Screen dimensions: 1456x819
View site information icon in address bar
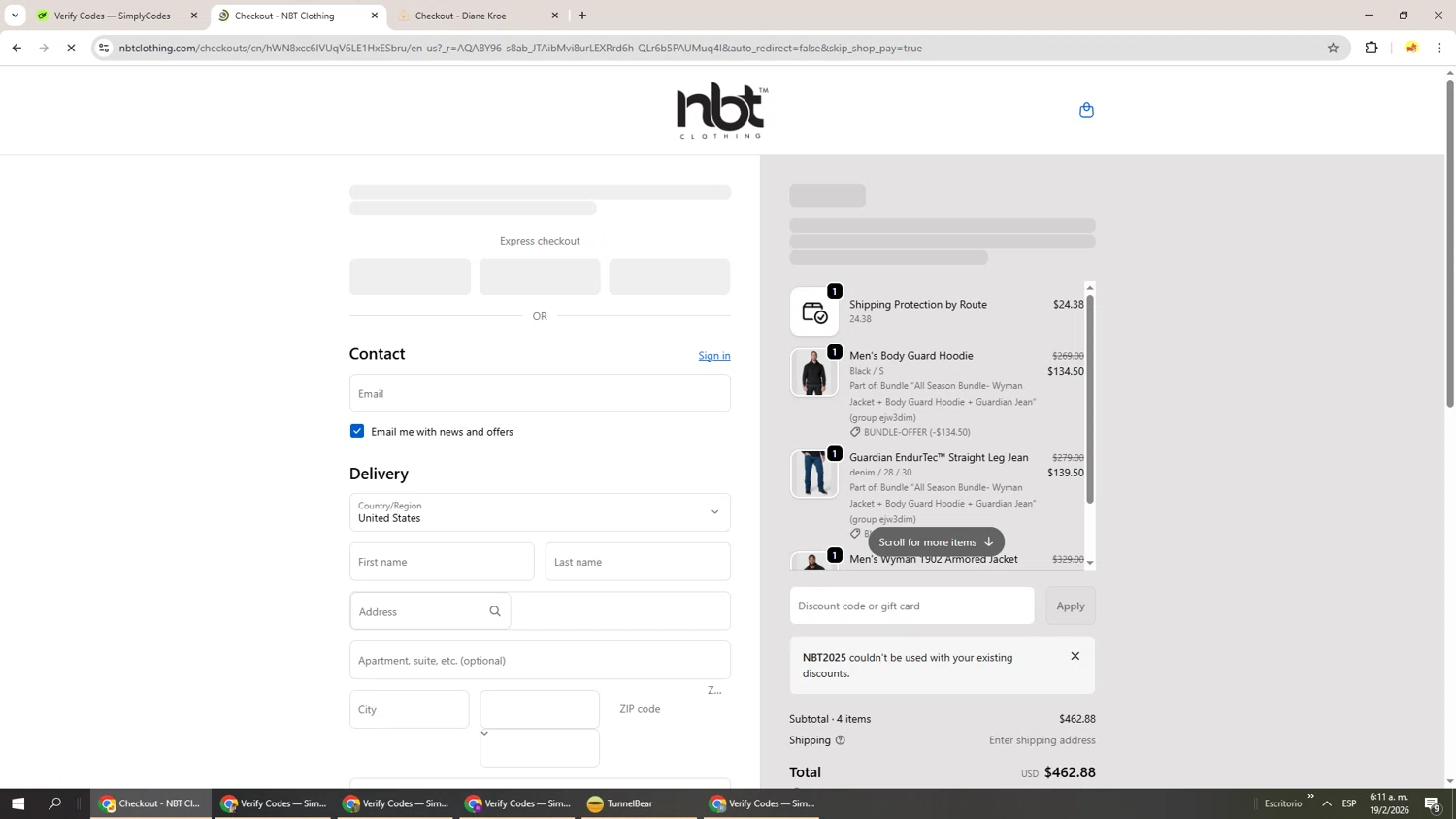pyautogui.click(x=104, y=48)
